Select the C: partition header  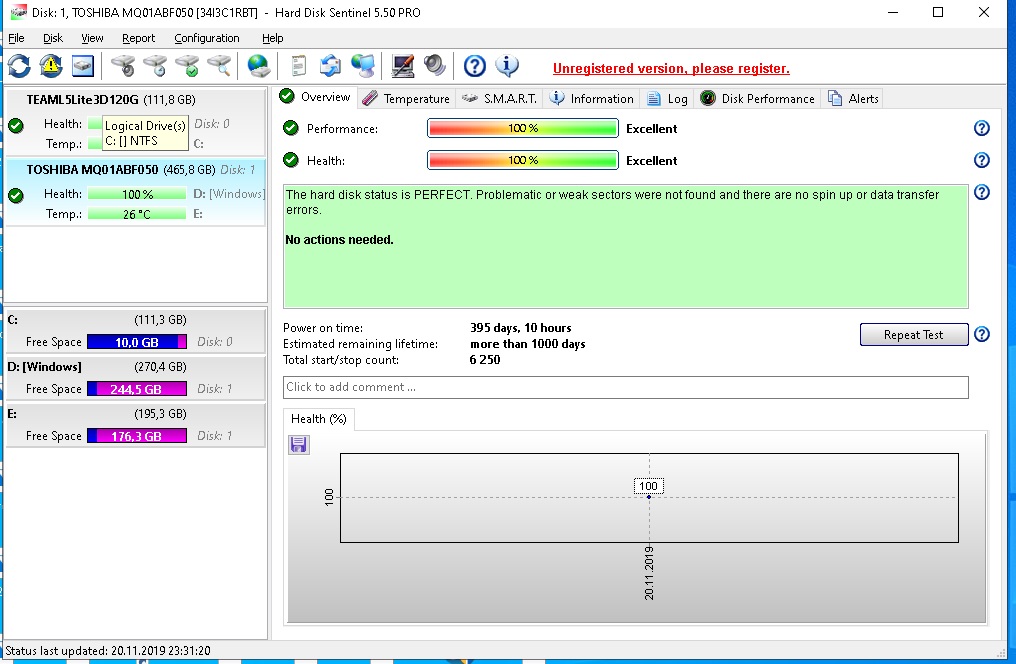(135, 320)
